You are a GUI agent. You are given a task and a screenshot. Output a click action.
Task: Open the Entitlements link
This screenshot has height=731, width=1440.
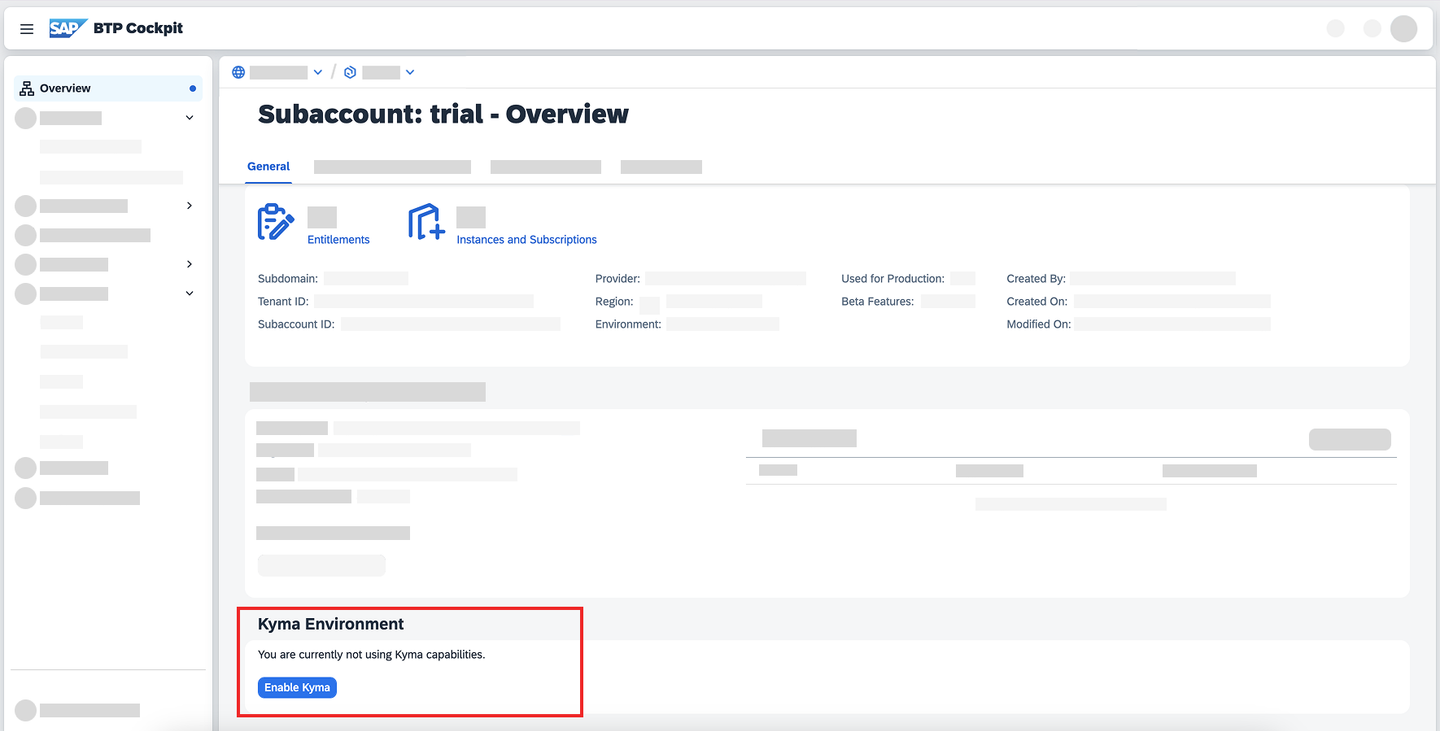pos(339,240)
